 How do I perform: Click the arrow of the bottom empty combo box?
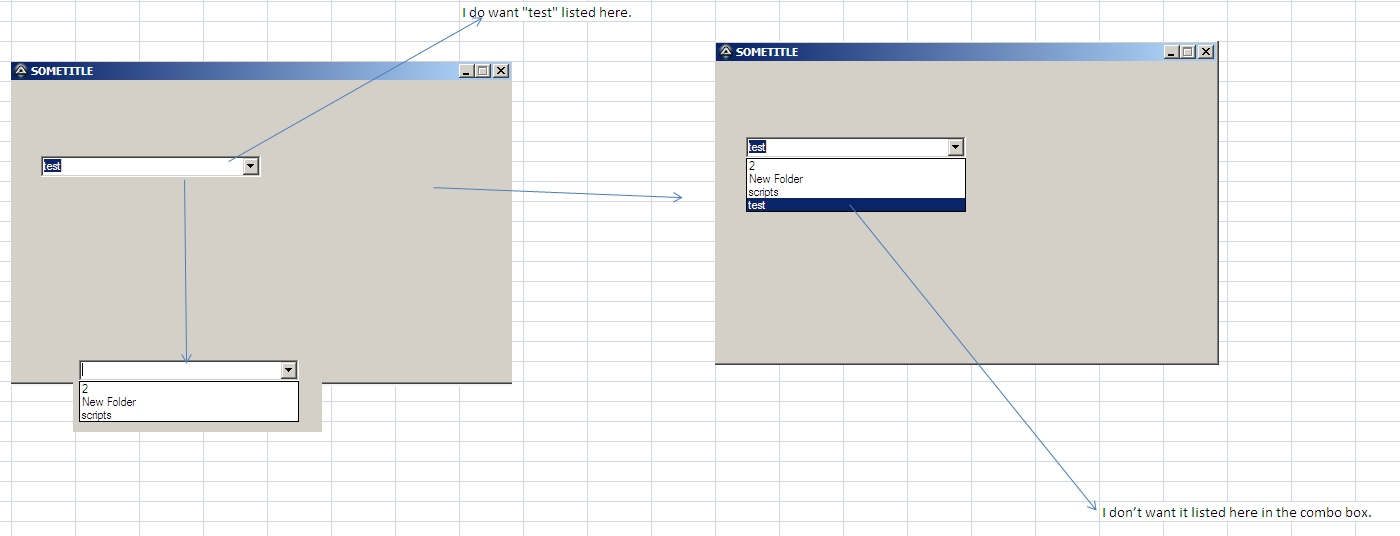pos(289,370)
